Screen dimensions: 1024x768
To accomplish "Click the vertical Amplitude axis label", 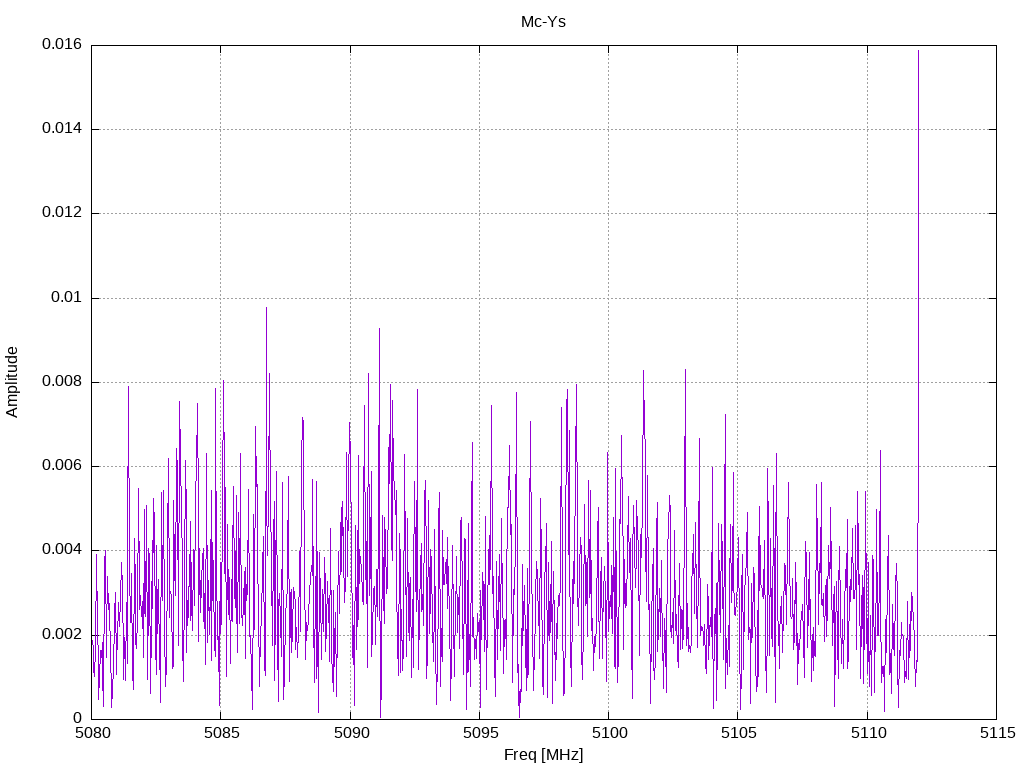I will pos(12,381).
